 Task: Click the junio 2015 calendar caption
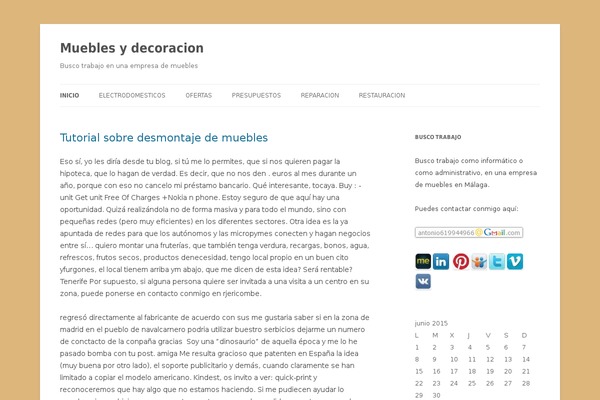tap(431, 323)
